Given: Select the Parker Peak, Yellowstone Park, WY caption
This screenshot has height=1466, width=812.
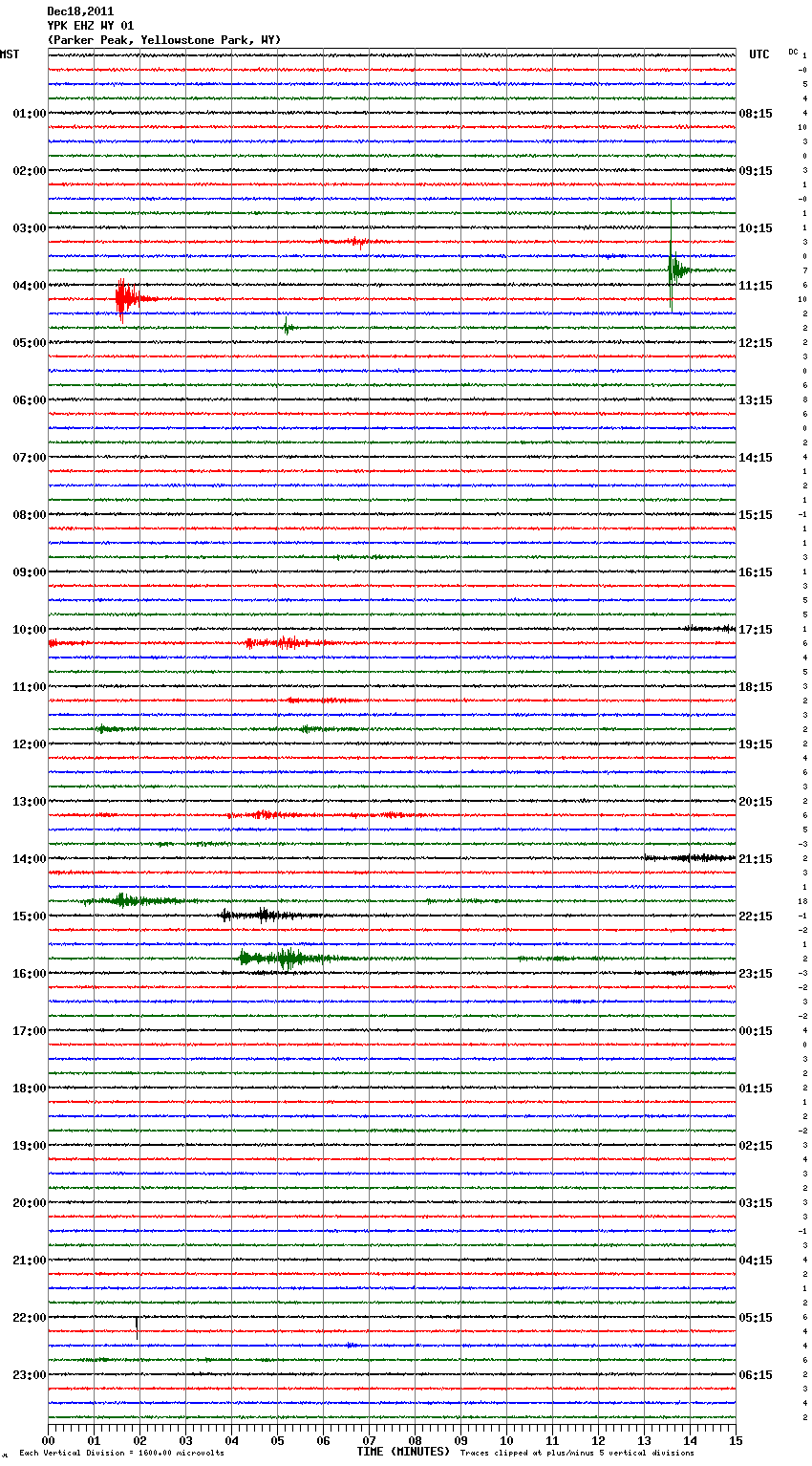Looking at the screenshot, I should [x=164, y=40].
